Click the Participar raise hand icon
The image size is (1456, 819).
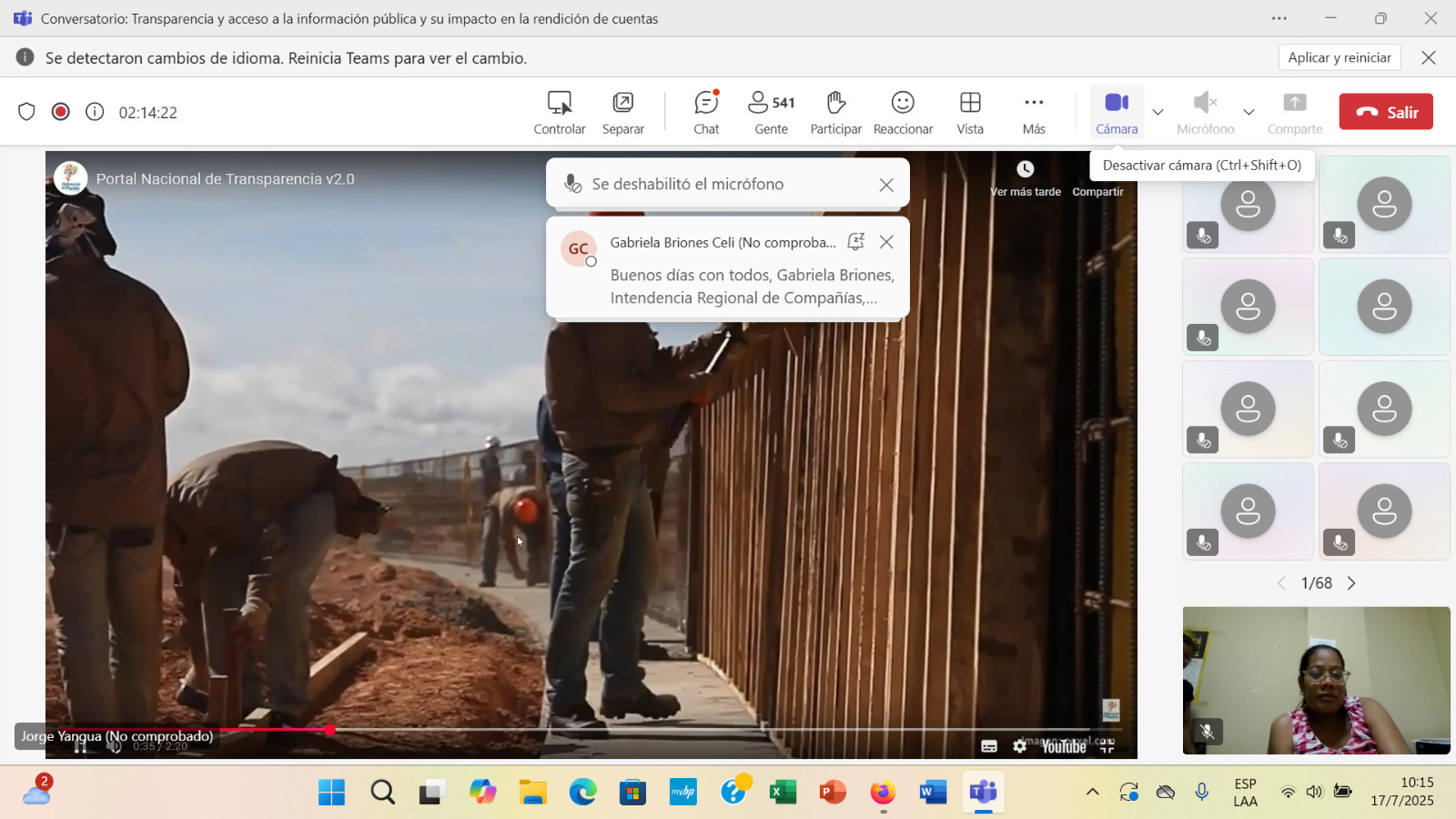tap(835, 113)
